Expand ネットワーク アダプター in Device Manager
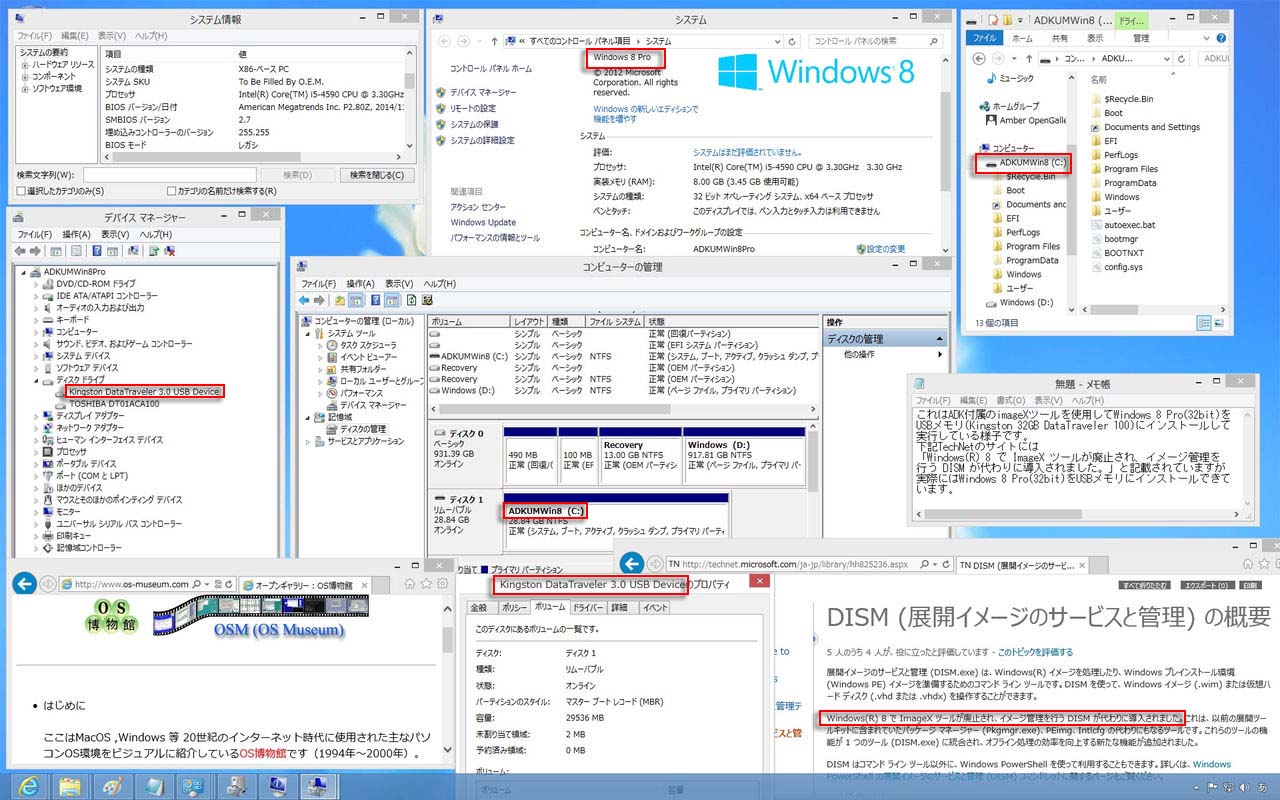The height and width of the screenshot is (800, 1280). (x=38, y=428)
